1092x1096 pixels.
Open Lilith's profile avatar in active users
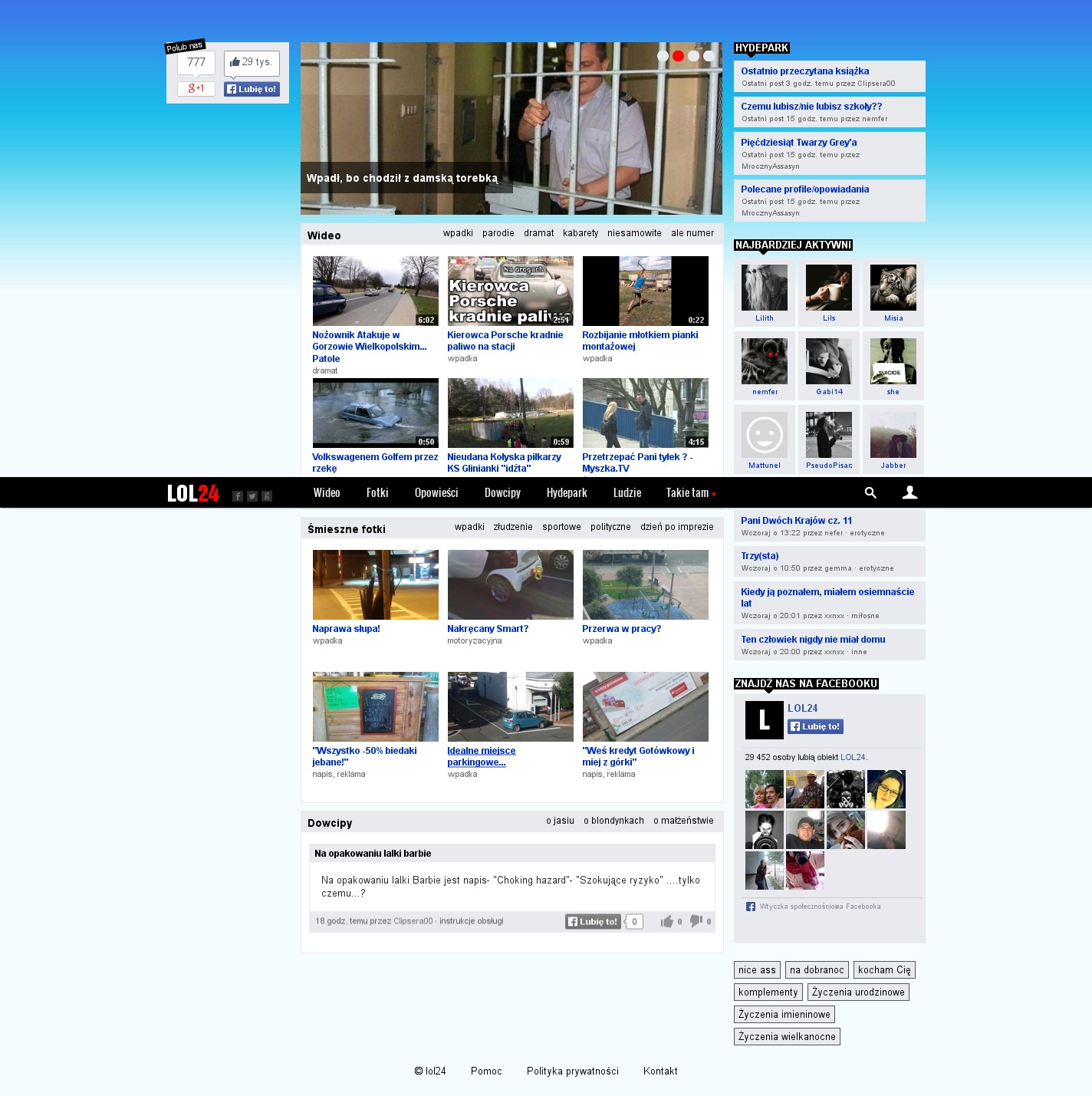(765, 288)
